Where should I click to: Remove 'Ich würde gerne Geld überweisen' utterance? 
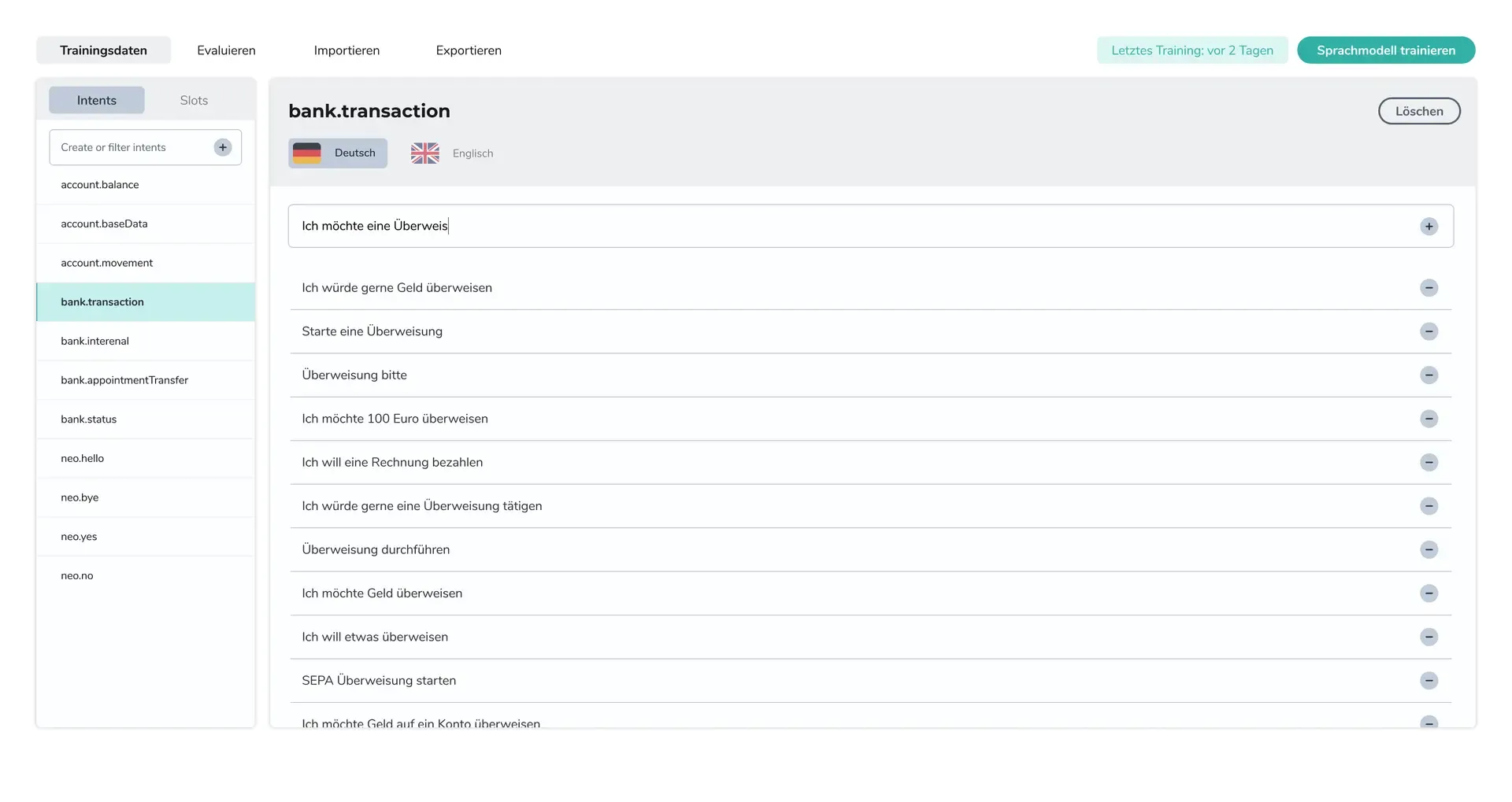[x=1429, y=288]
